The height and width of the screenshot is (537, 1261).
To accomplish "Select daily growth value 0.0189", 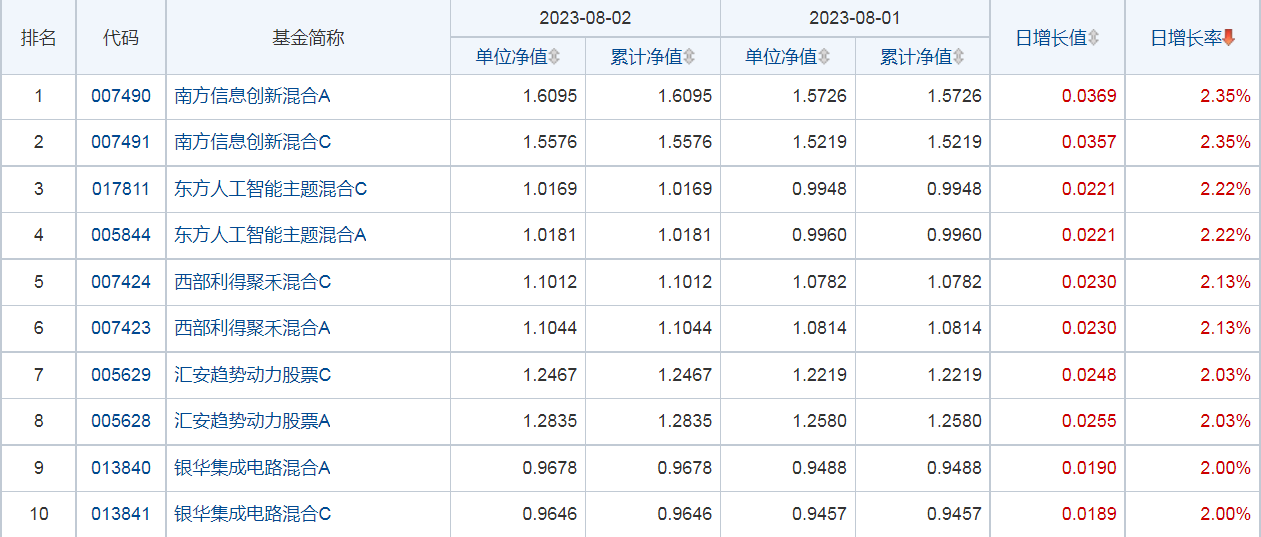I will tap(1089, 514).
